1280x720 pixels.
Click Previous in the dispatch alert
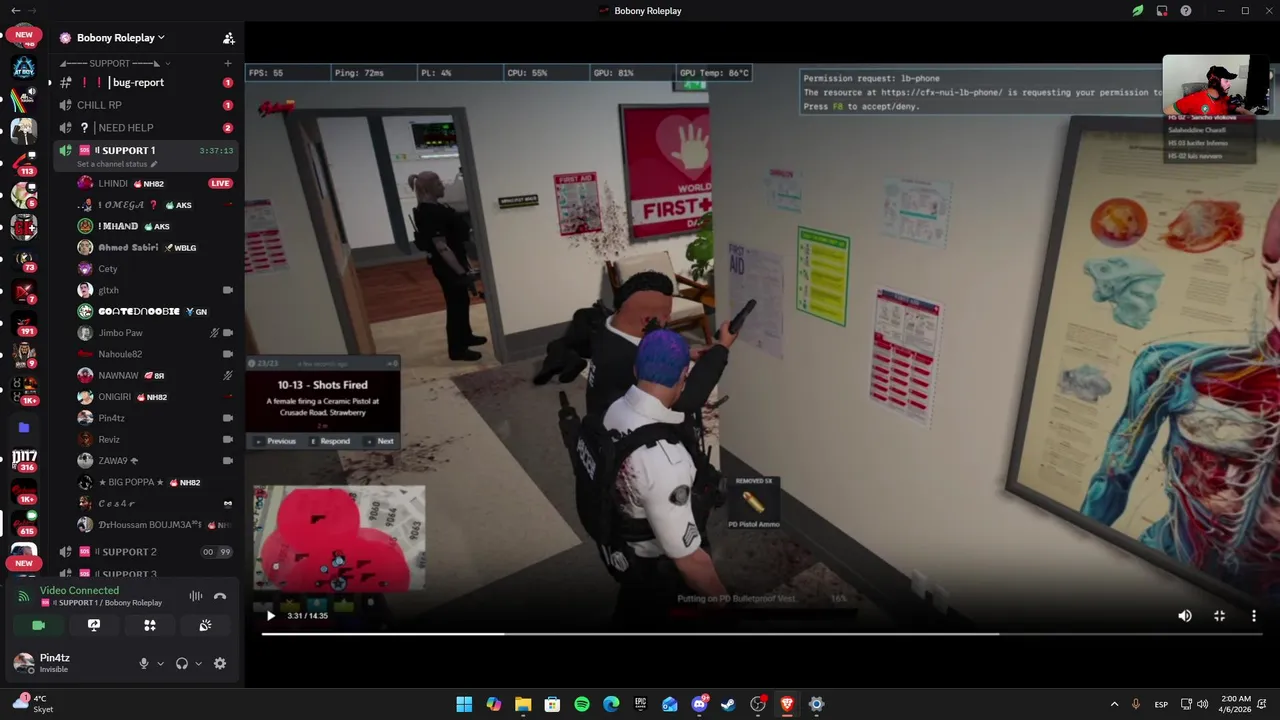(x=276, y=441)
